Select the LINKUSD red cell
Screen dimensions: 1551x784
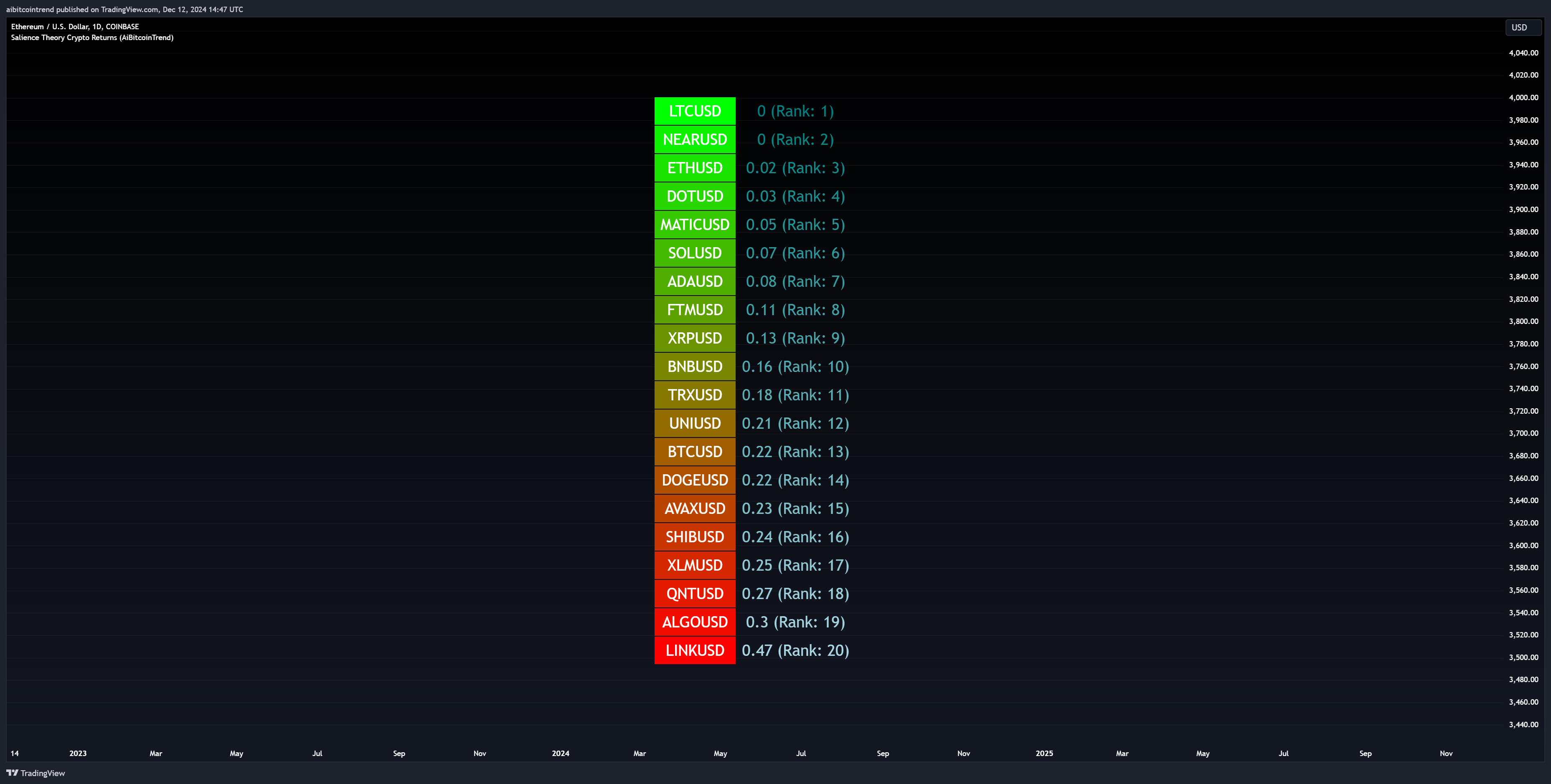tap(695, 650)
